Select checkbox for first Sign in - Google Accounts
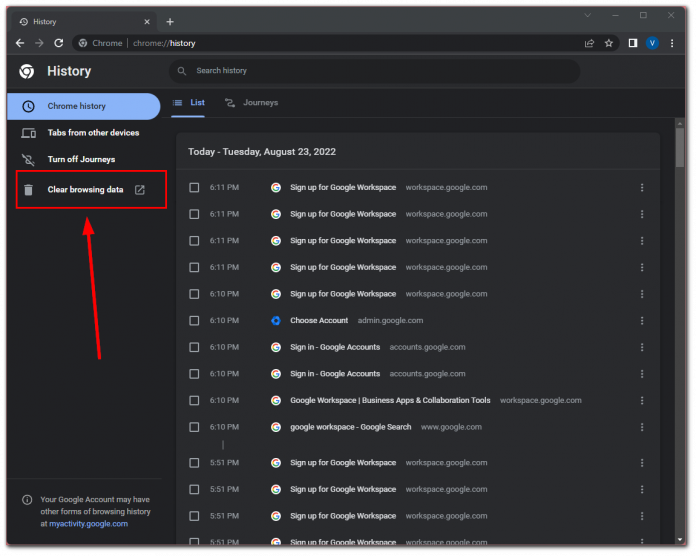 pyautogui.click(x=194, y=347)
